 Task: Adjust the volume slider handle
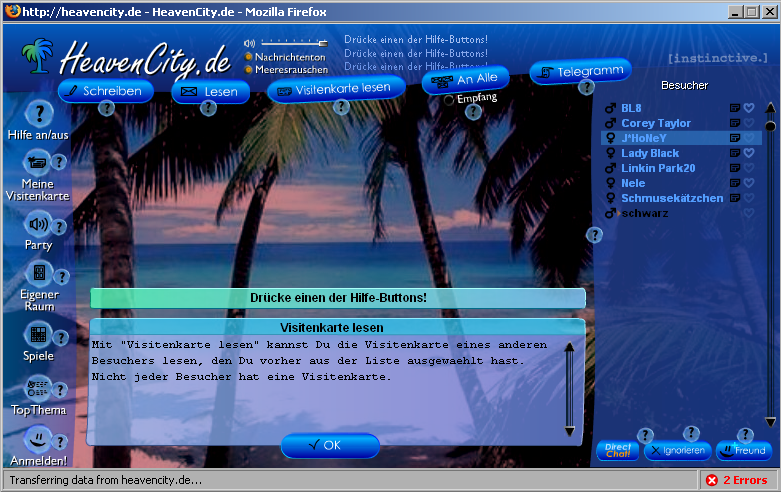323,43
